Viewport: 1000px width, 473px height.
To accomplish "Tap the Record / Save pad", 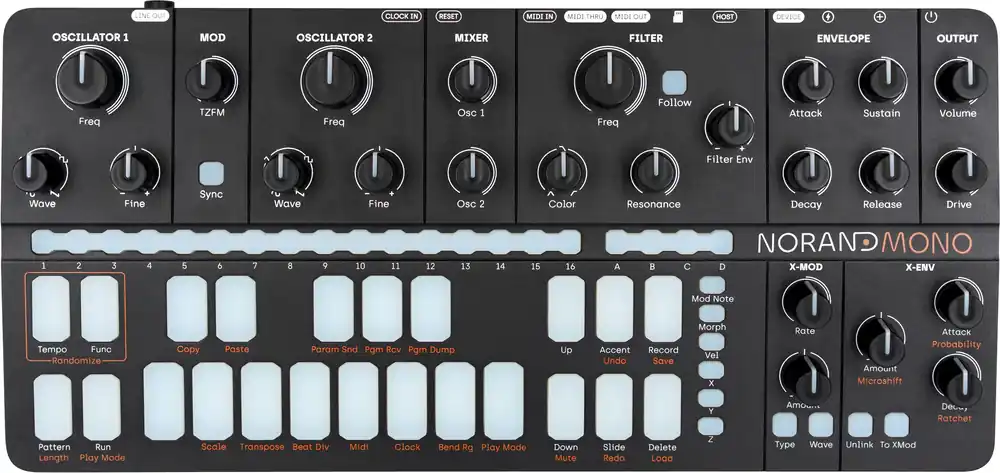I will pos(663,309).
